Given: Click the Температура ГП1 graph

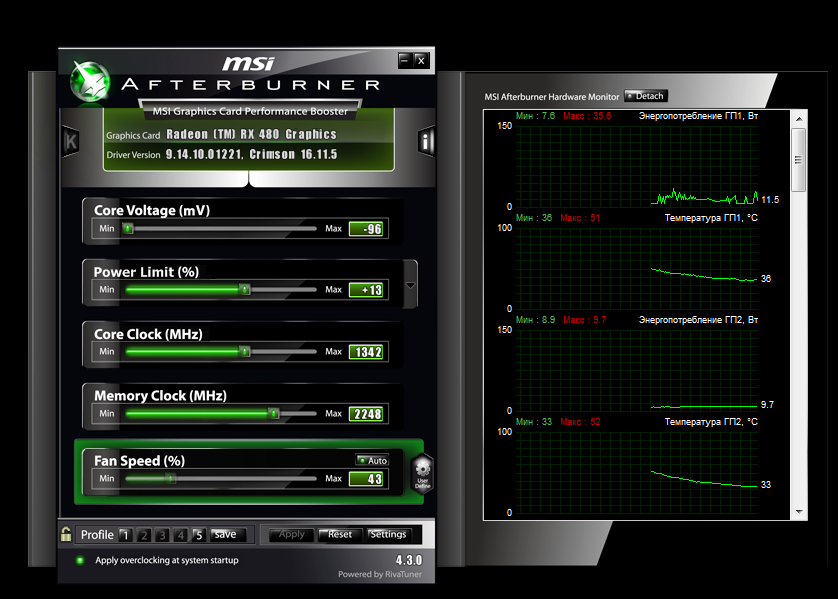Looking at the screenshot, I should [637, 268].
